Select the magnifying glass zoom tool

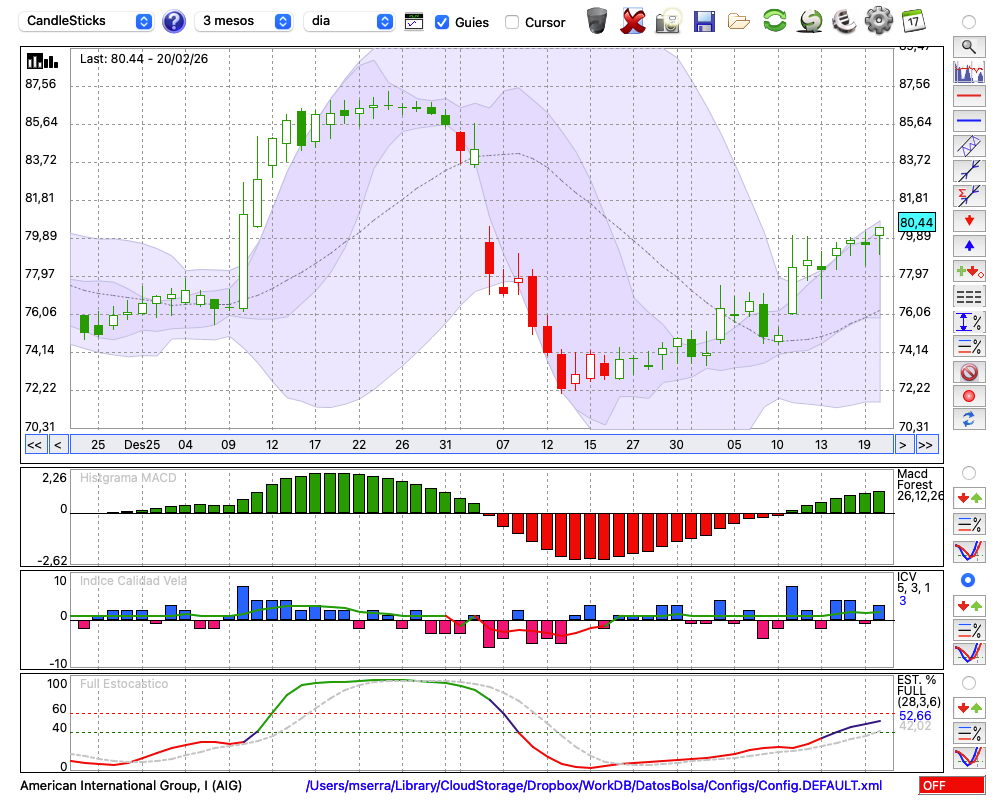click(968, 46)
